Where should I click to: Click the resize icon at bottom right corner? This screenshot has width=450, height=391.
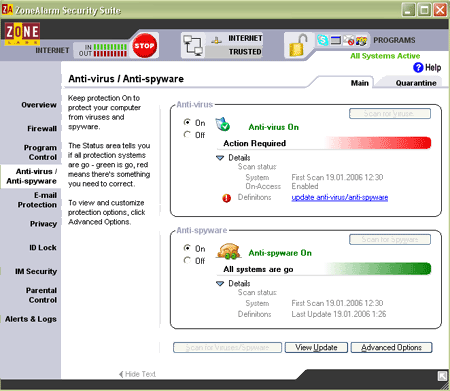click(442, 376)
